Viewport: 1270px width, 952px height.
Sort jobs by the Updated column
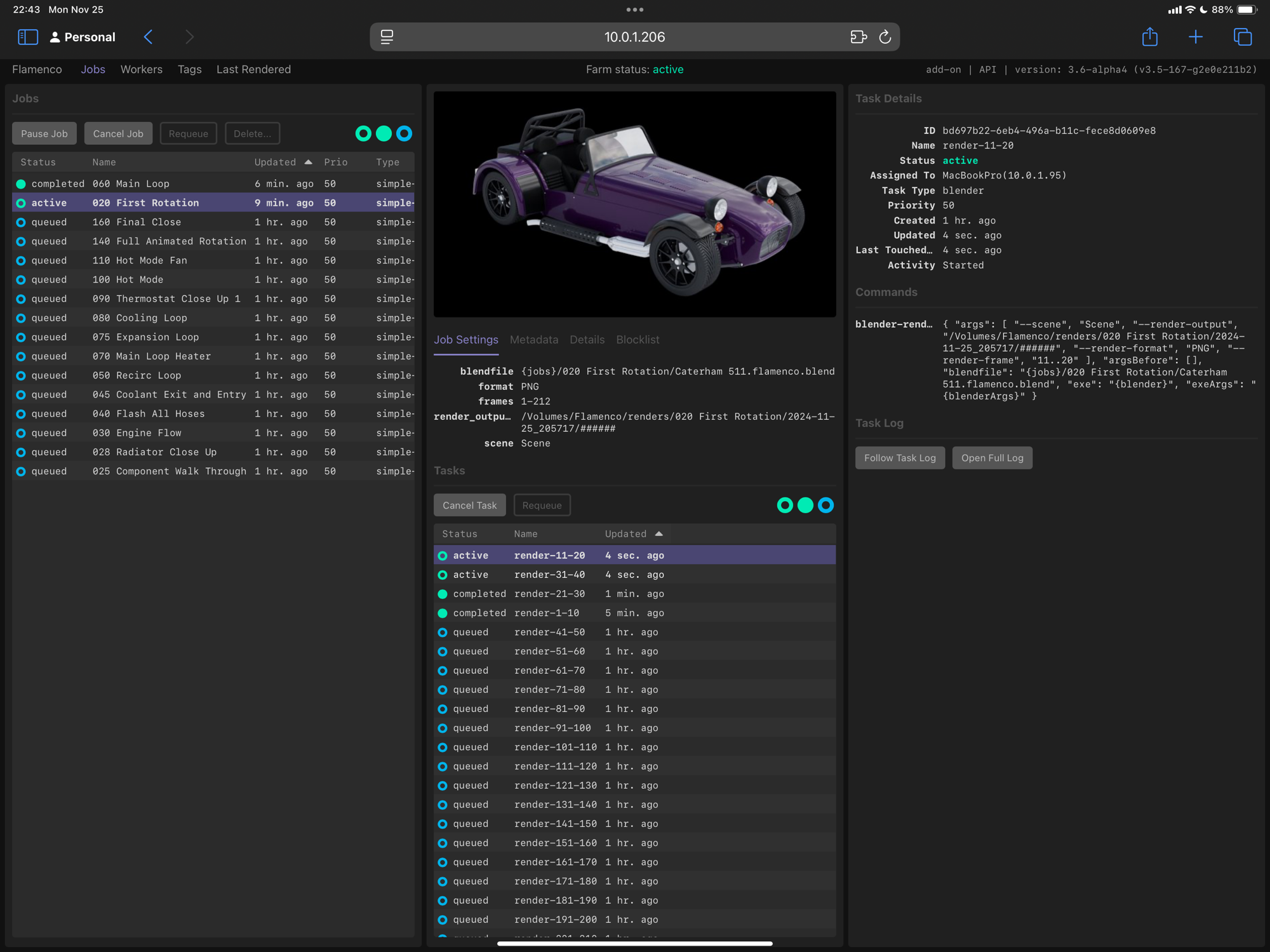click(x=283, y=162)
